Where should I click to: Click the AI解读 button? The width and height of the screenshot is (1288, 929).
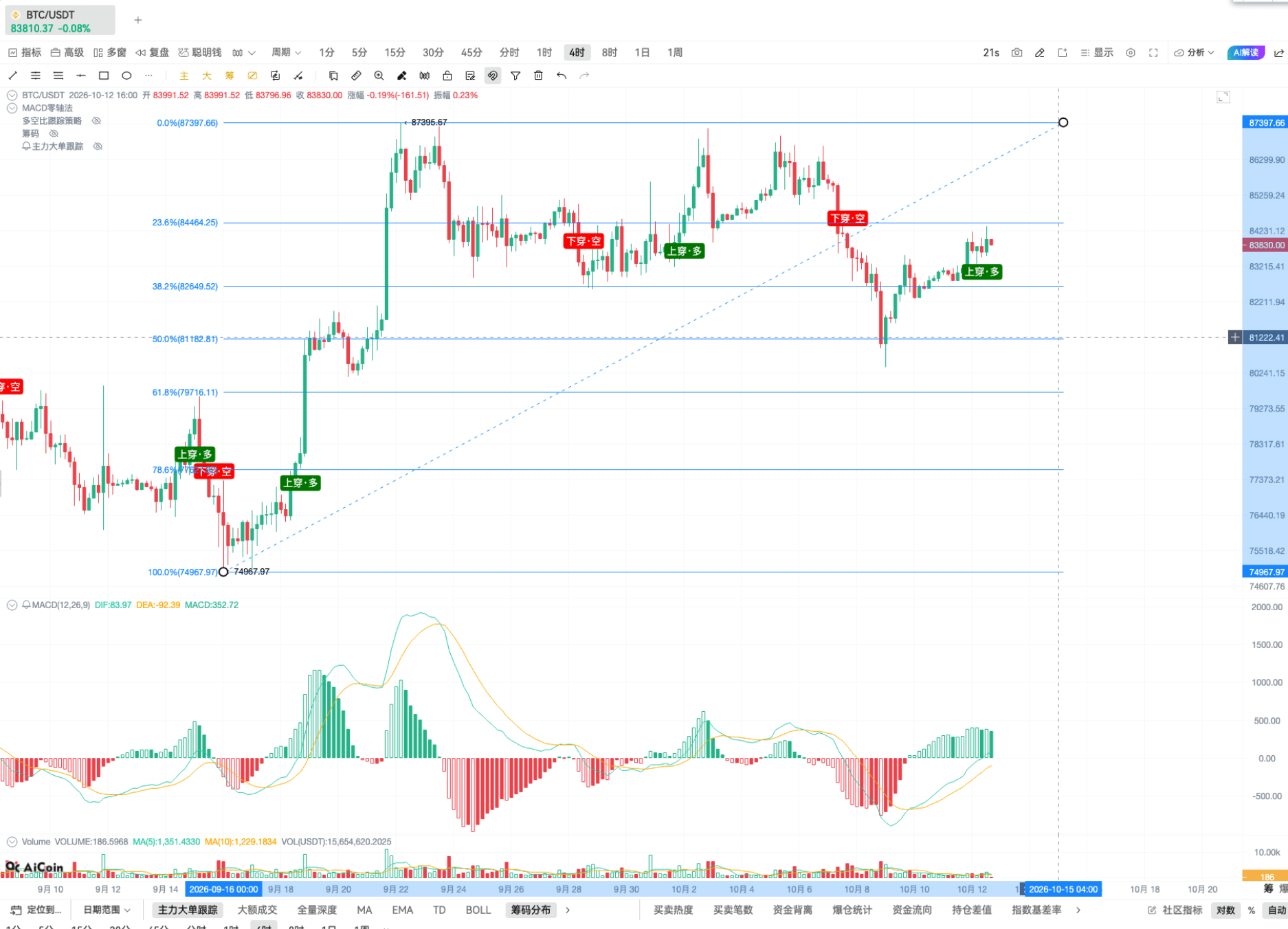1246,53
